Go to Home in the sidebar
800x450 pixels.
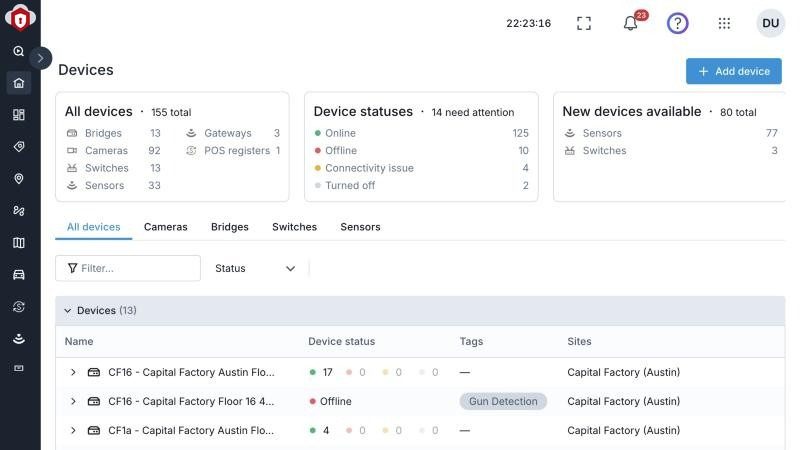point(19,83)
